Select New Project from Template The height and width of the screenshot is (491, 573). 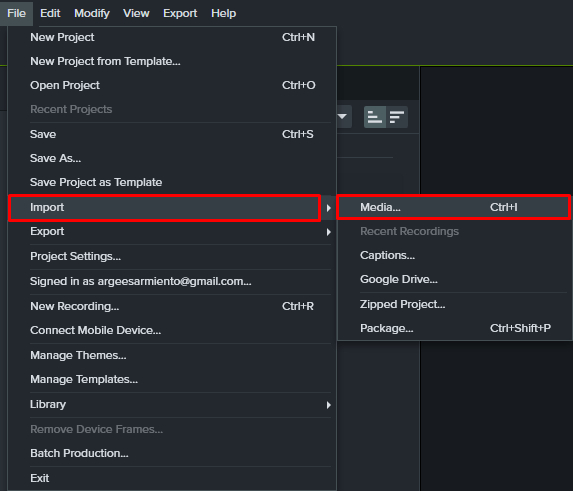click(x=172, y=61)
